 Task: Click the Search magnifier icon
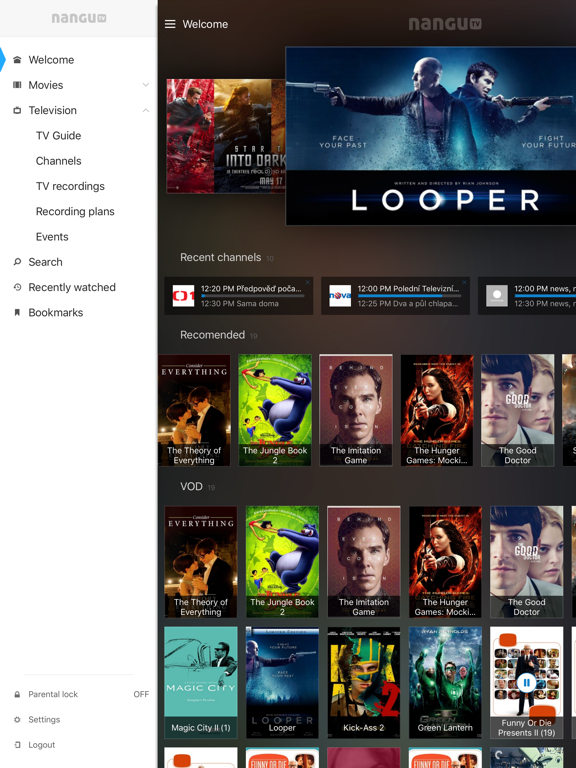coord(17,262)
